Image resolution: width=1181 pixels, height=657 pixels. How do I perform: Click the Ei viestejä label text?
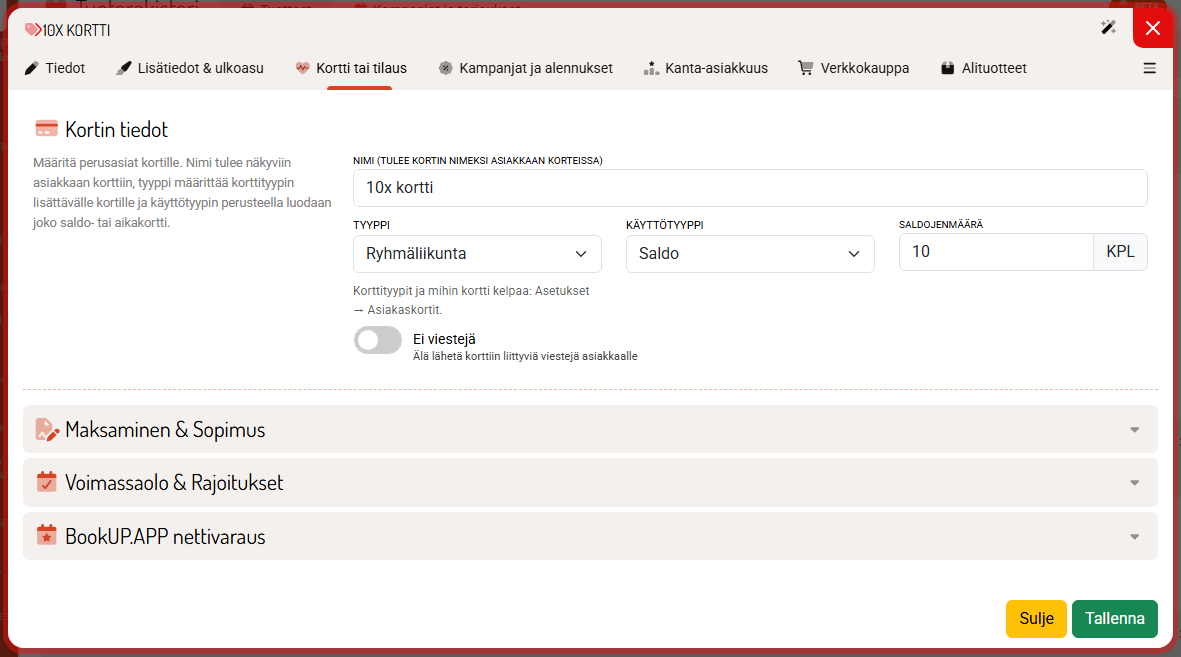click(x=444, y=339)
